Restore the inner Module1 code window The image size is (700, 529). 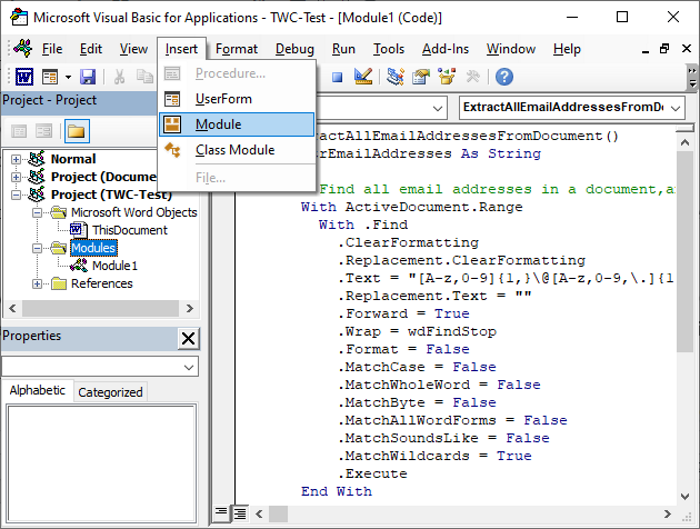[665, 48]
